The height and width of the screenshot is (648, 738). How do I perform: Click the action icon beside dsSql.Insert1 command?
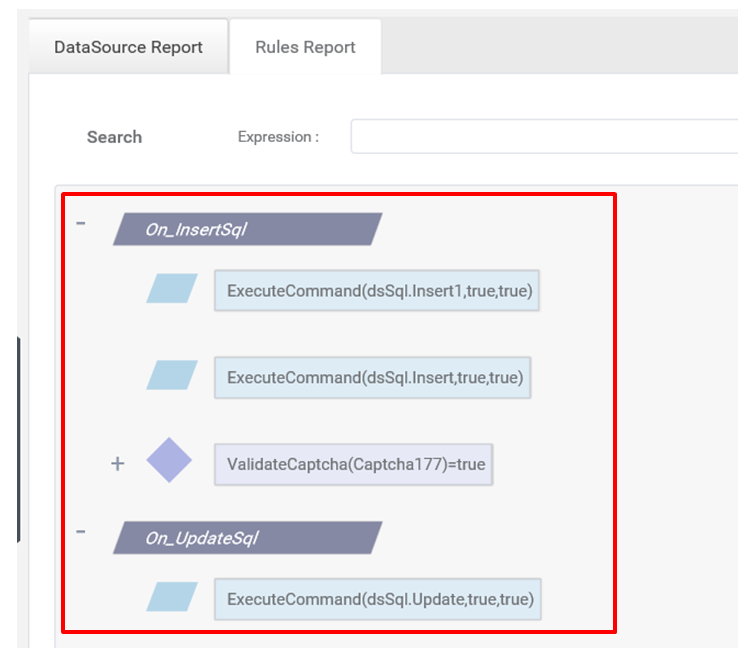(x=172, y=288)
